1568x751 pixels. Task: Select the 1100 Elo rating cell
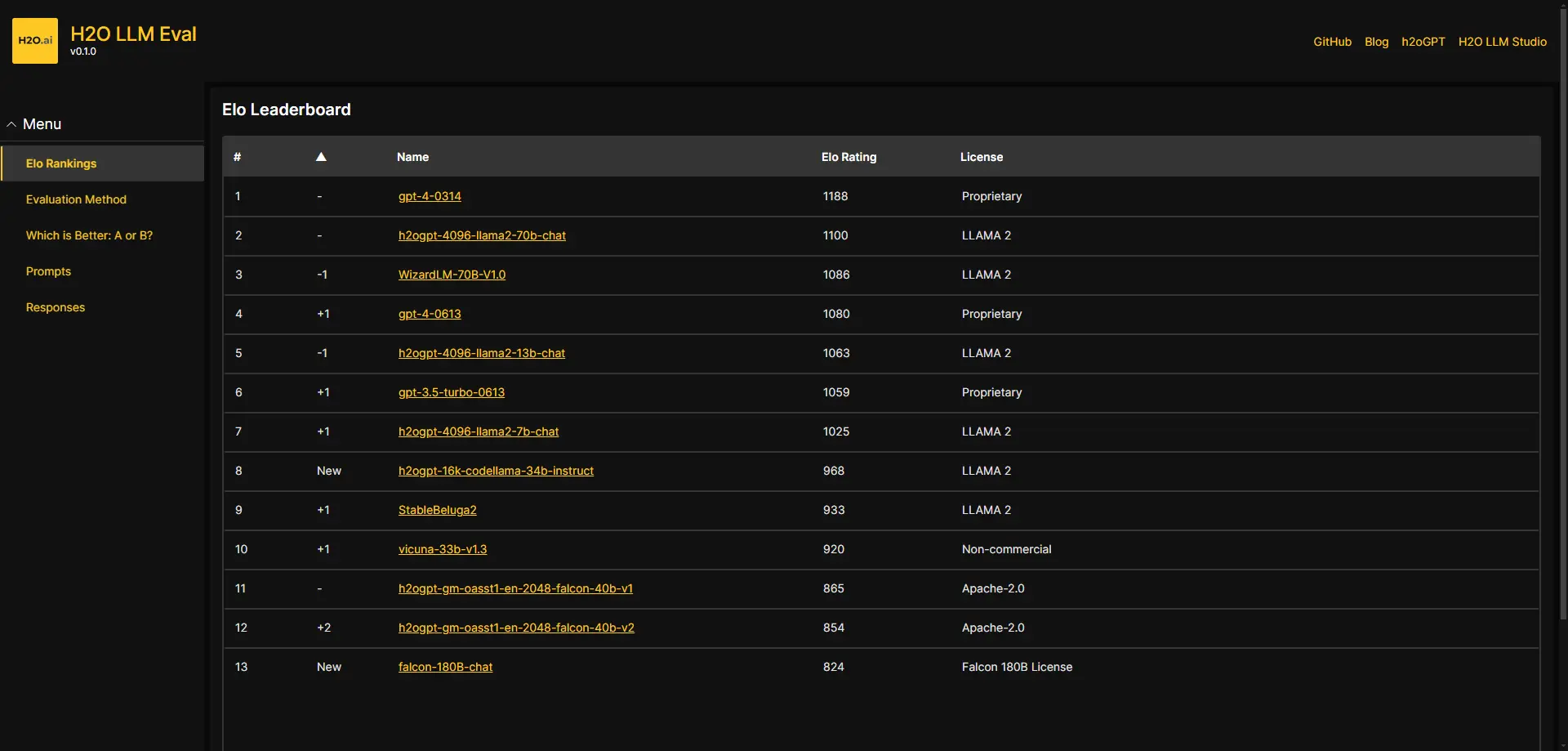click(835, 235)
